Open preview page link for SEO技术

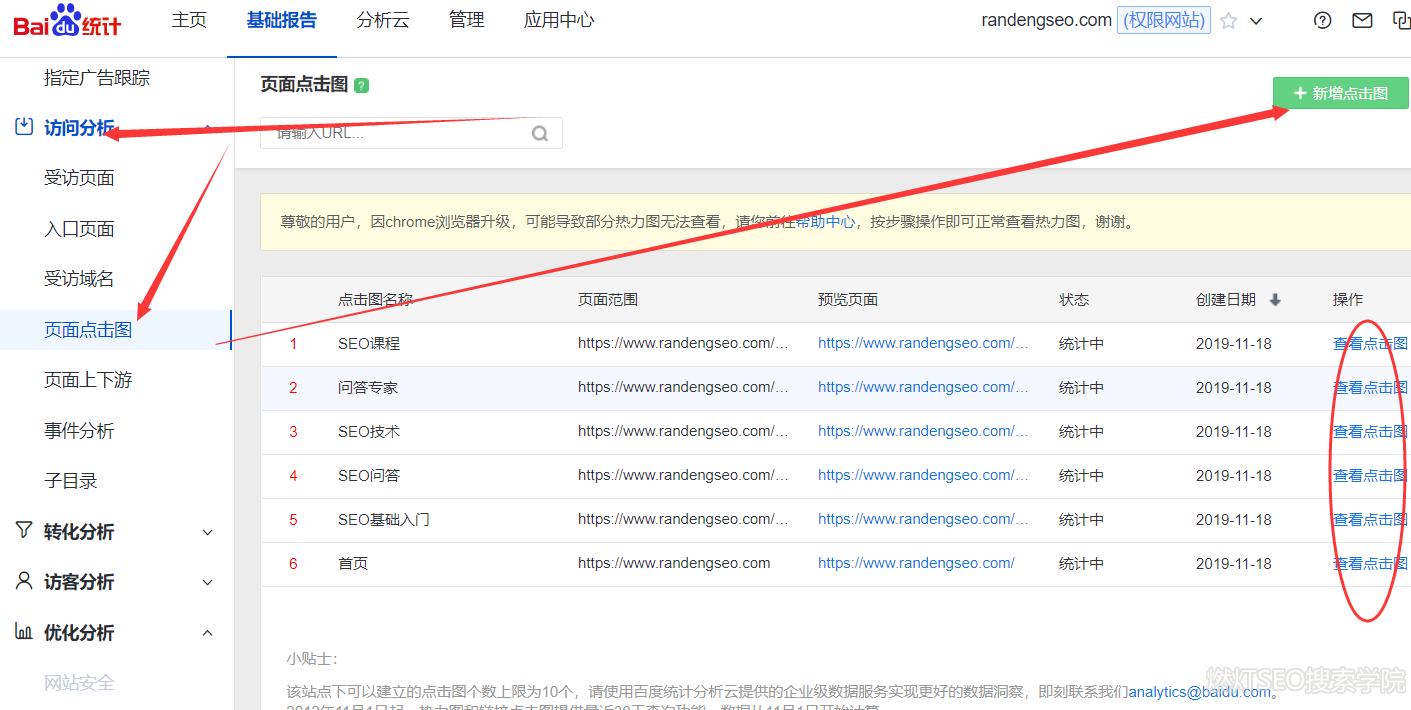[x=923, y=431]
